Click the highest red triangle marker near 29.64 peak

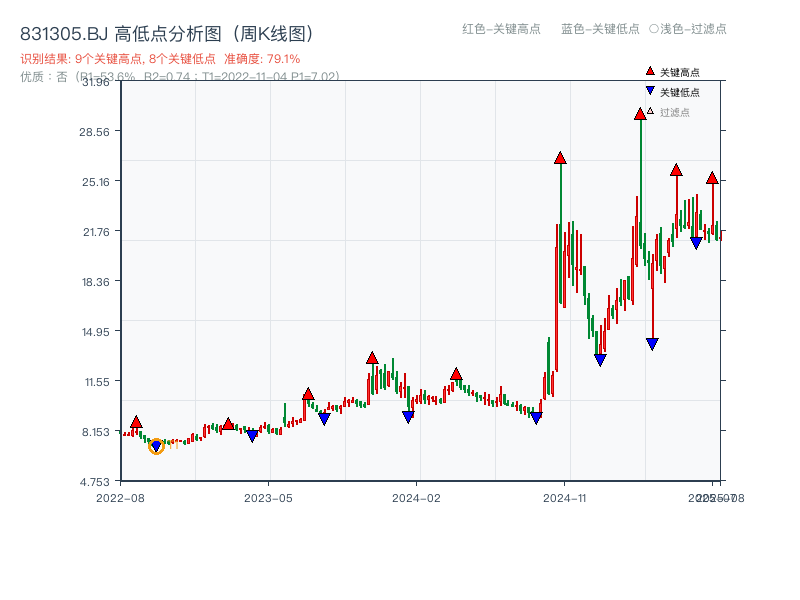(639, 115)
